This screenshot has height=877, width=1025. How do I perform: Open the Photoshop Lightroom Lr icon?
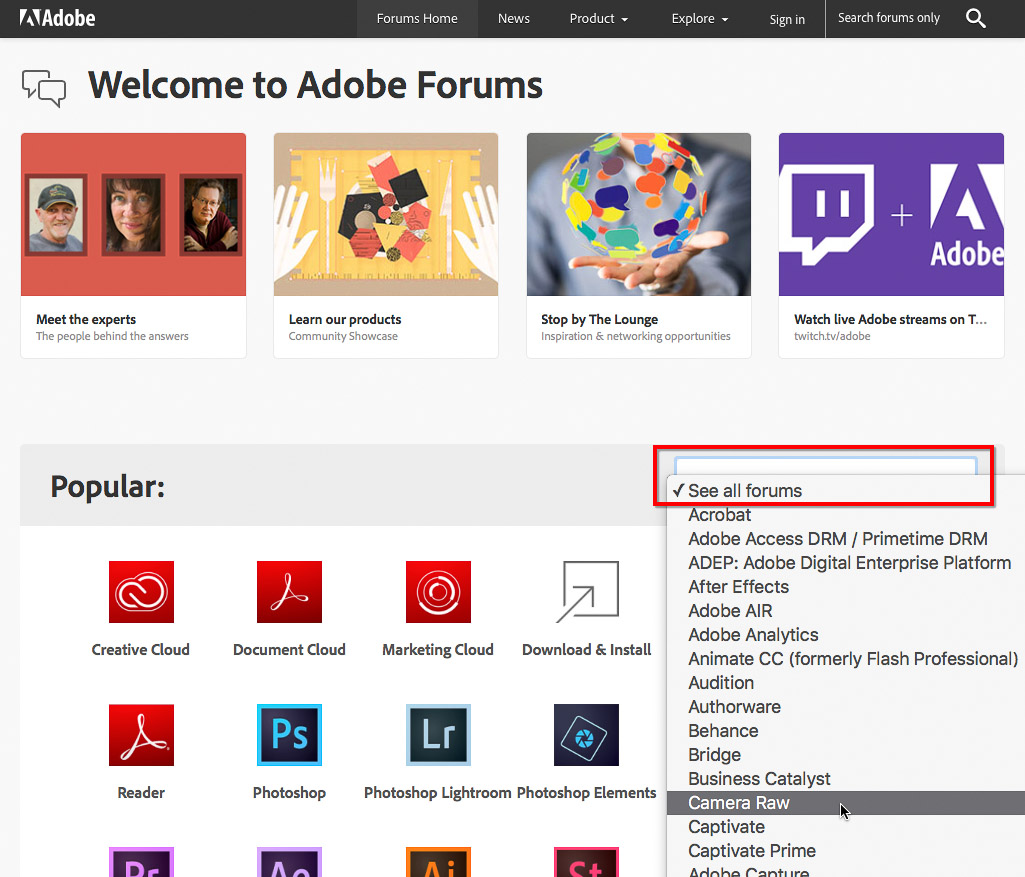coord(438,735)
